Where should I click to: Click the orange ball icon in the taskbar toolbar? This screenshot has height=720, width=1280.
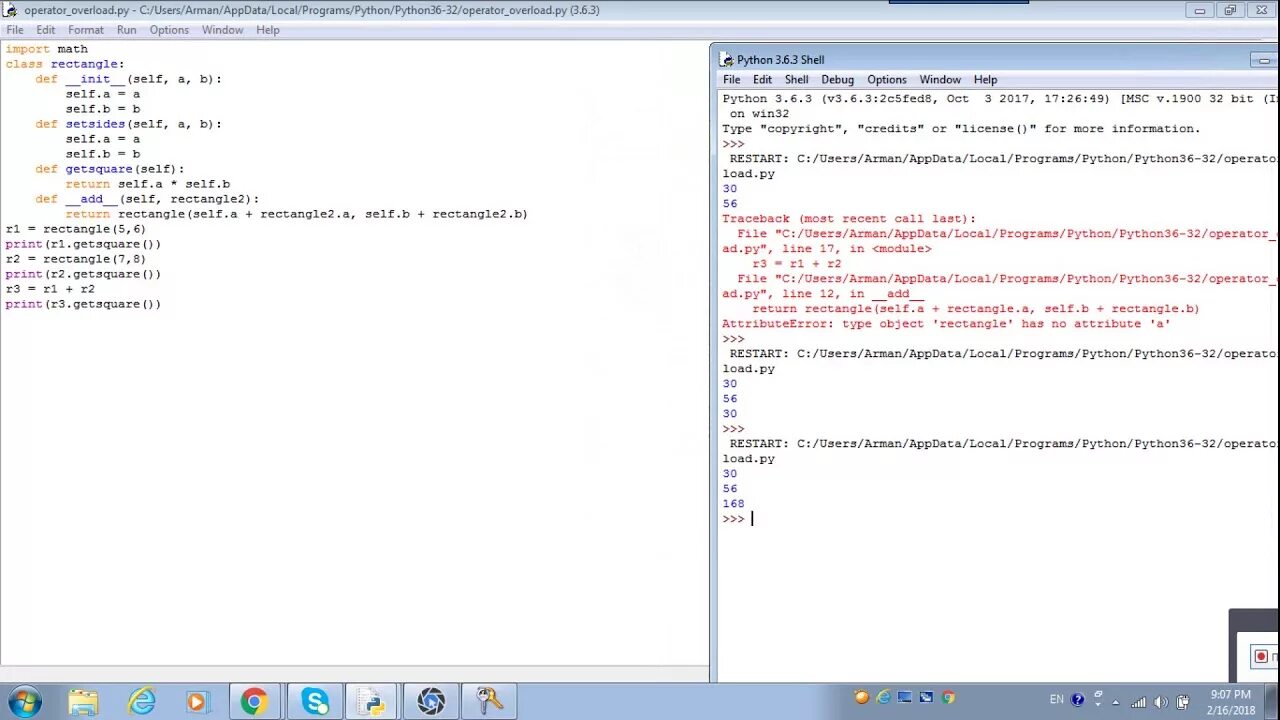point(862,698)
